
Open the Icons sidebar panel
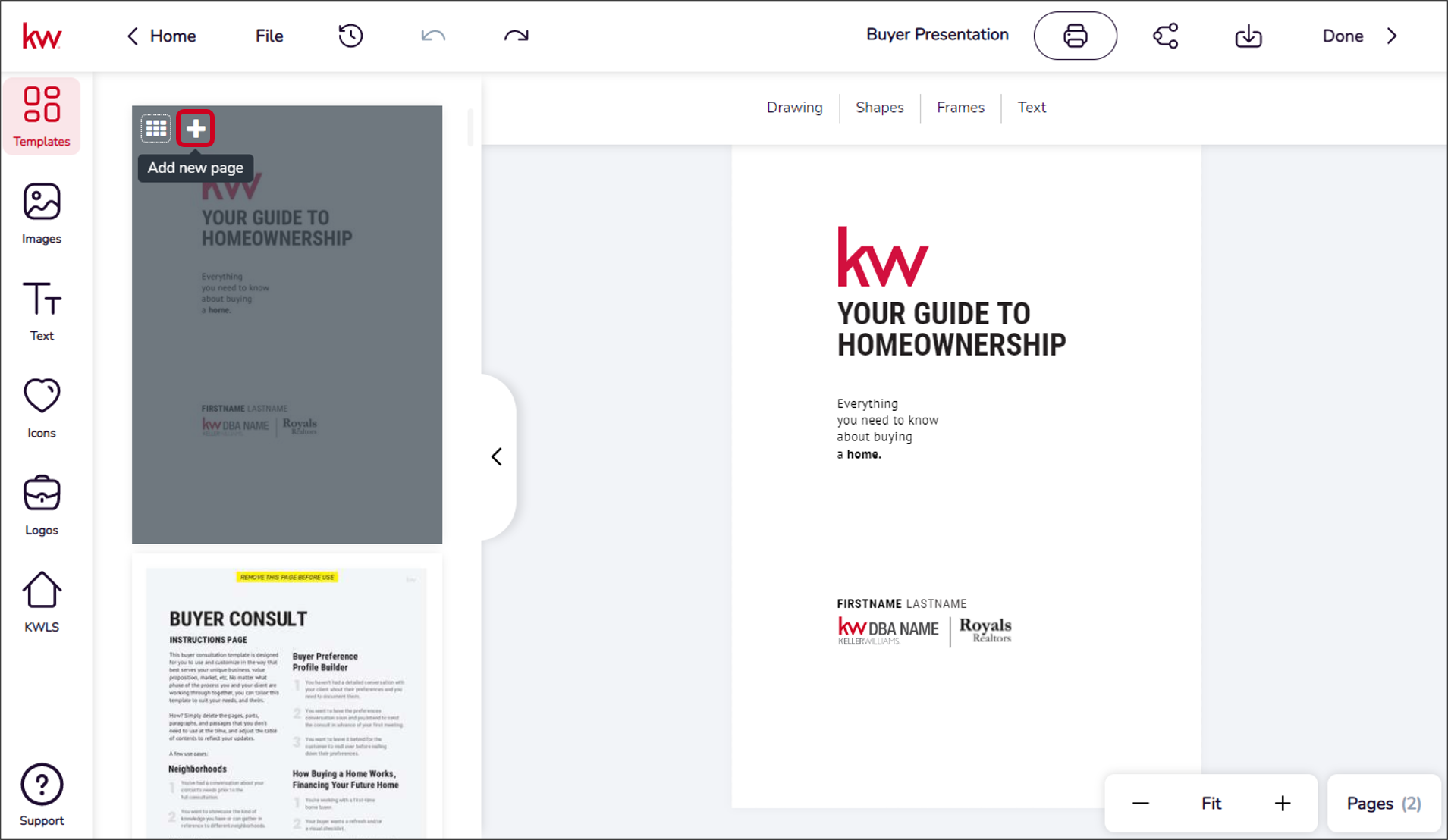click(42, 408)
